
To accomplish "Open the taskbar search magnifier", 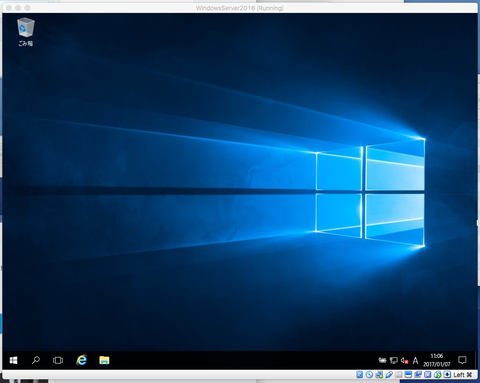I will coord(36,360).
